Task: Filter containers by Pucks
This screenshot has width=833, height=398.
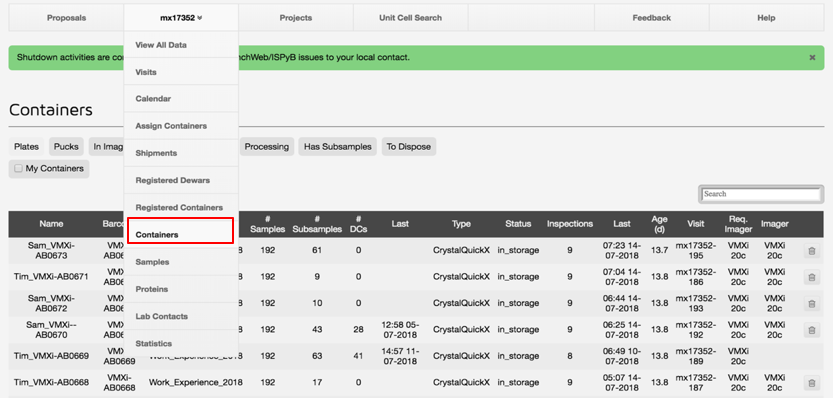Action: tap(66, 147)
